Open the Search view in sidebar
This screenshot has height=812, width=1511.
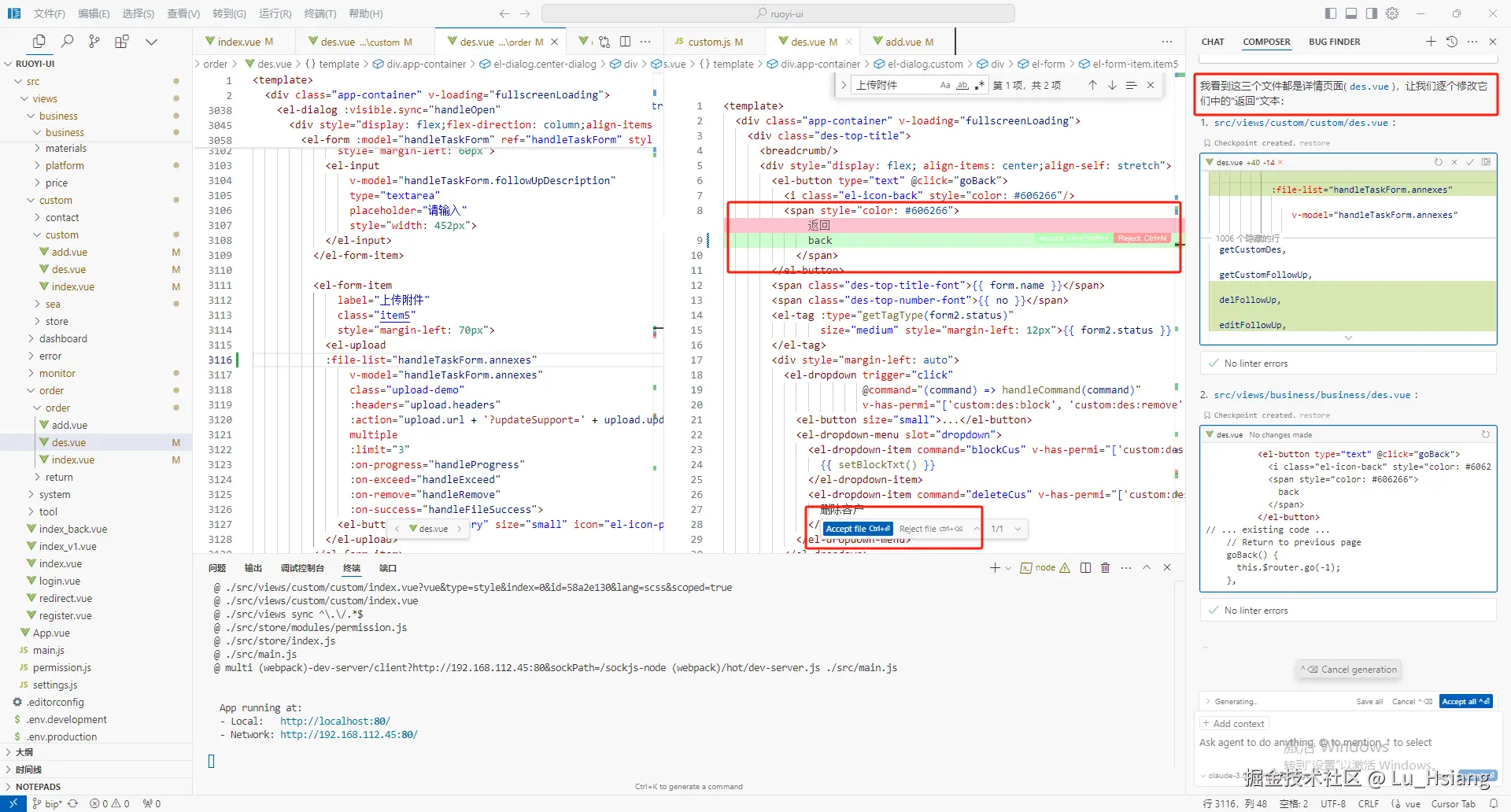(68, 42)
